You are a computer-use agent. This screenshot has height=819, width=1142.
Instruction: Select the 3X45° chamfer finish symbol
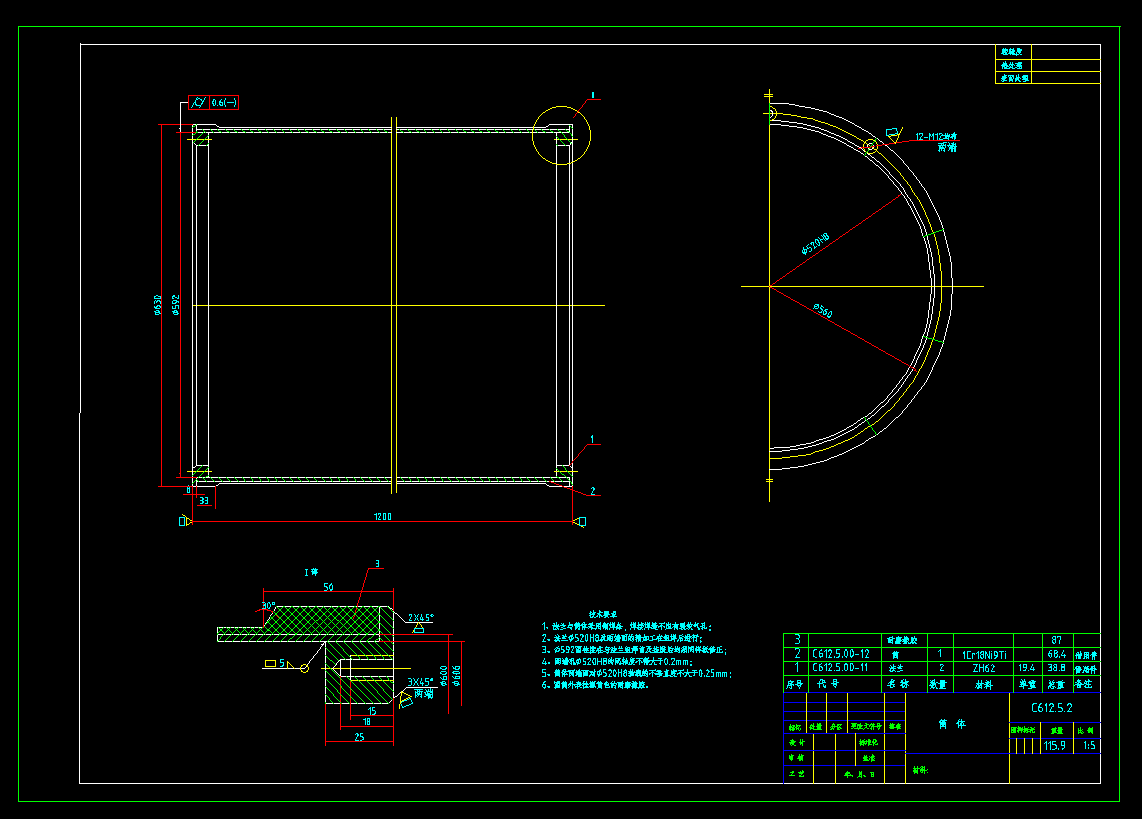point(405,699)
